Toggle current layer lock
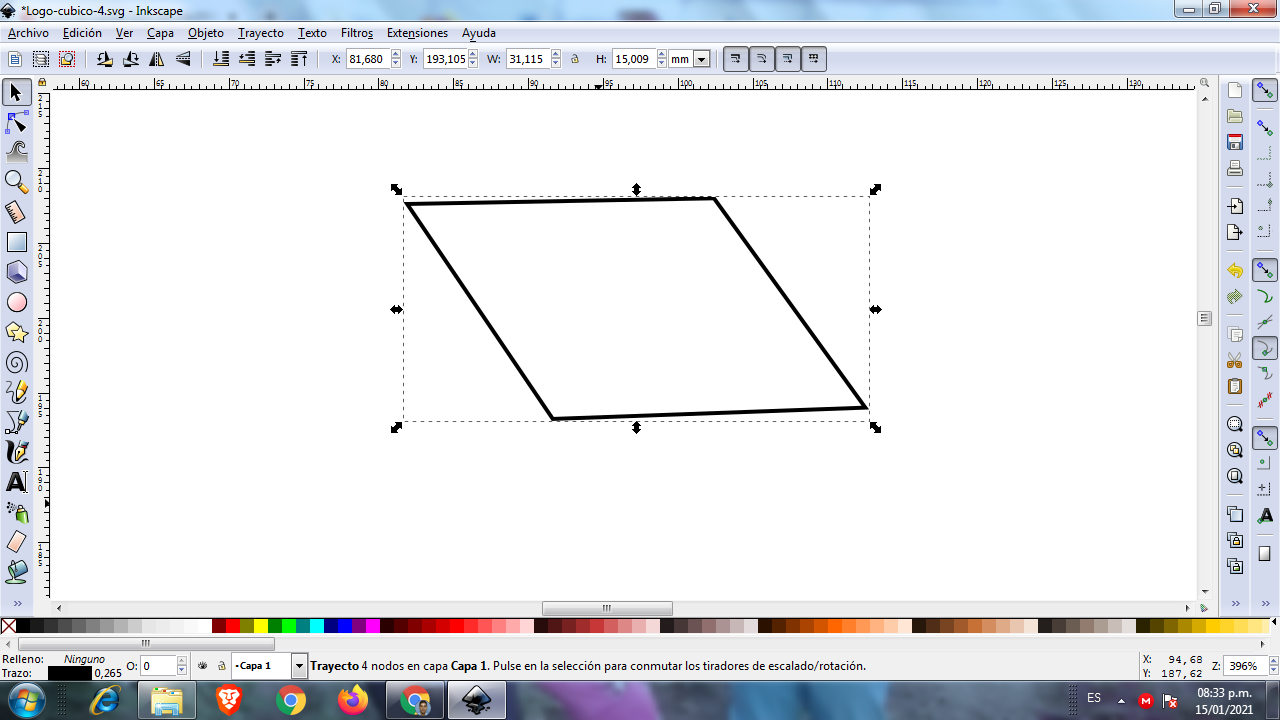 [221, 665]
